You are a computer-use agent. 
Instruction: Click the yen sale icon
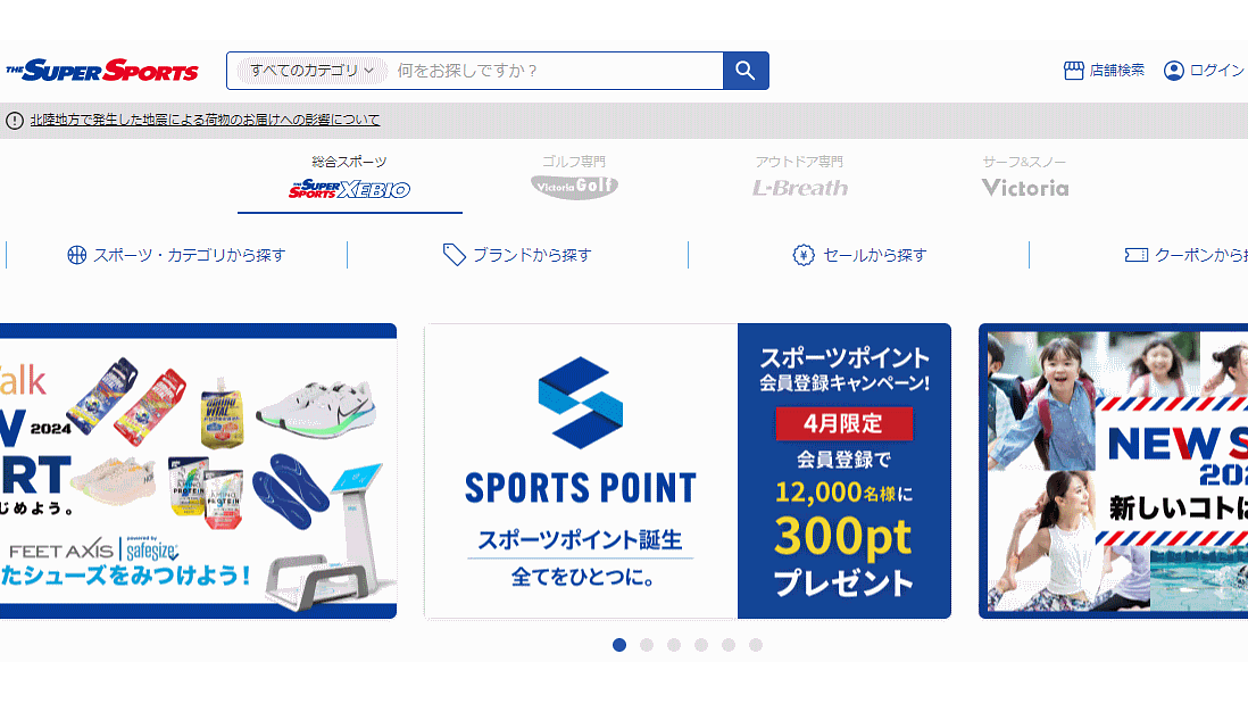[x=804, y=255]
